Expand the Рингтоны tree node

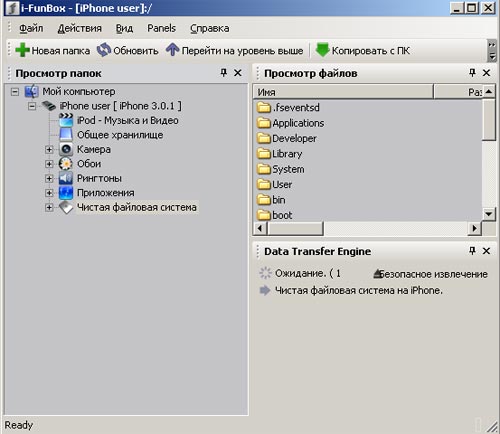(49, 178)
